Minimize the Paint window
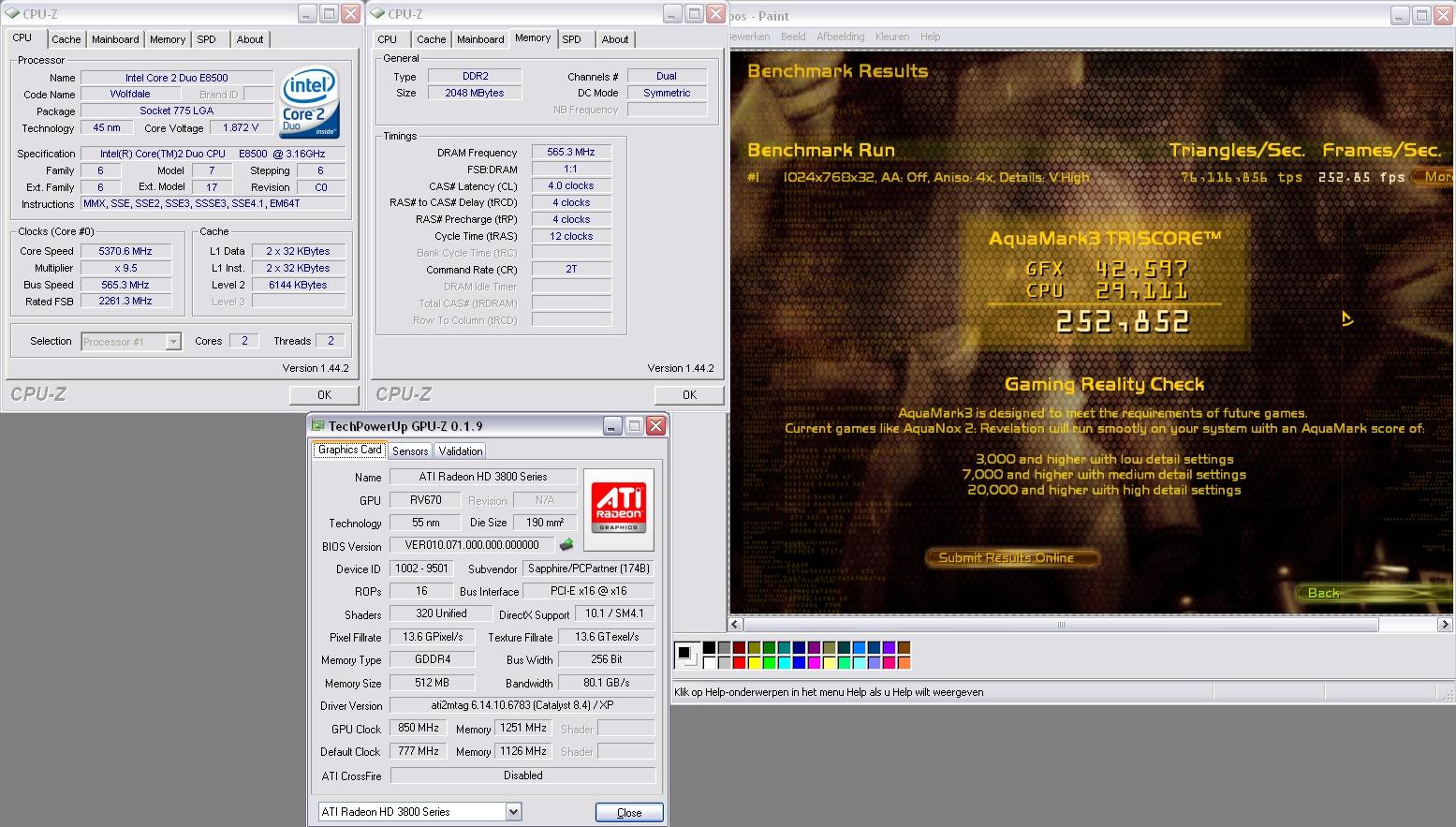 tap(1399, 15)
